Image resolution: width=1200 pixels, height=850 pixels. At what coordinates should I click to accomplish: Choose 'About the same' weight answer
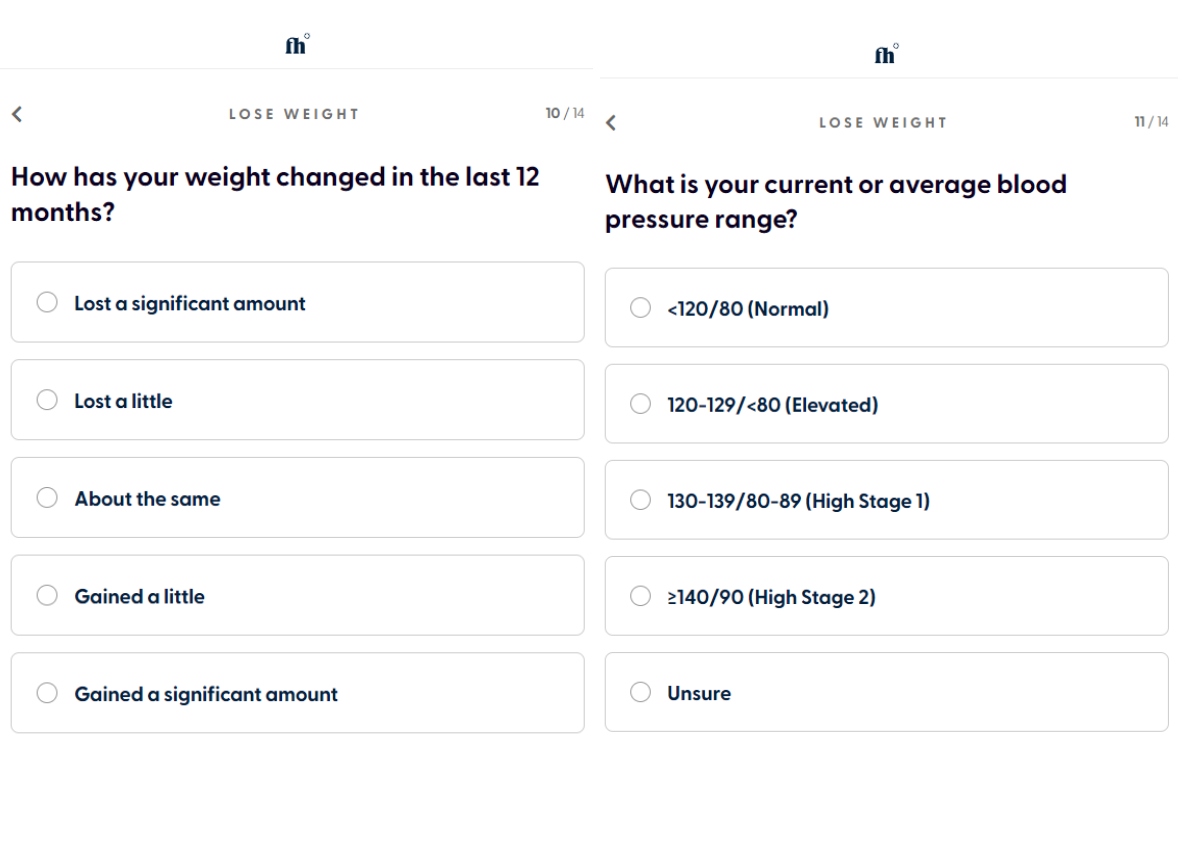[296, 497]
